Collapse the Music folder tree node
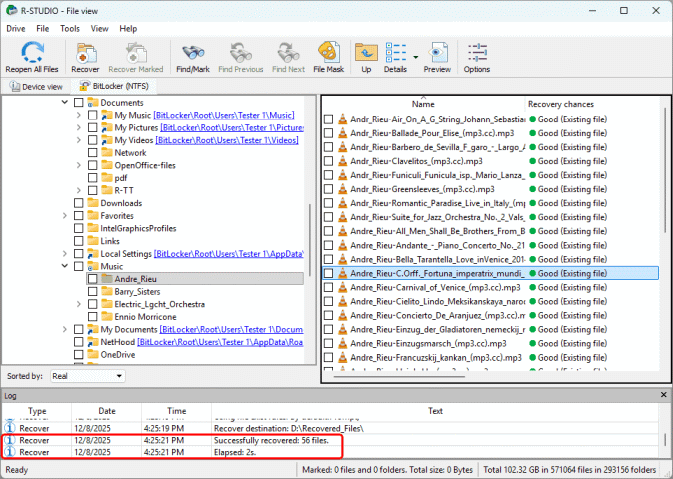The image size is (673, 479). coord(66,266)
